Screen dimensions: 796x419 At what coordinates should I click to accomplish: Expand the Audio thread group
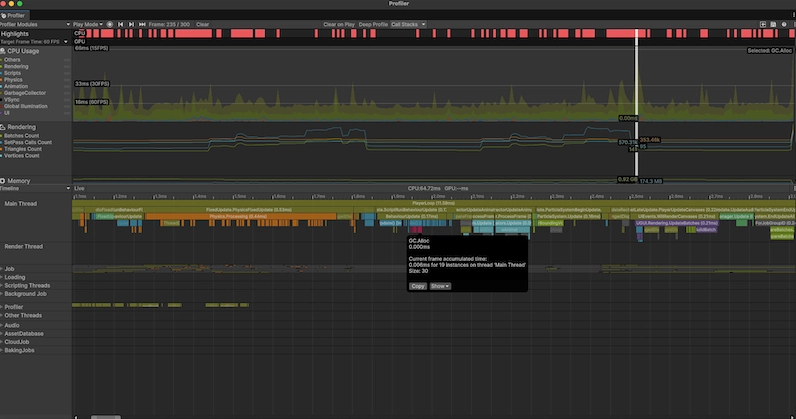click(2, 325)
